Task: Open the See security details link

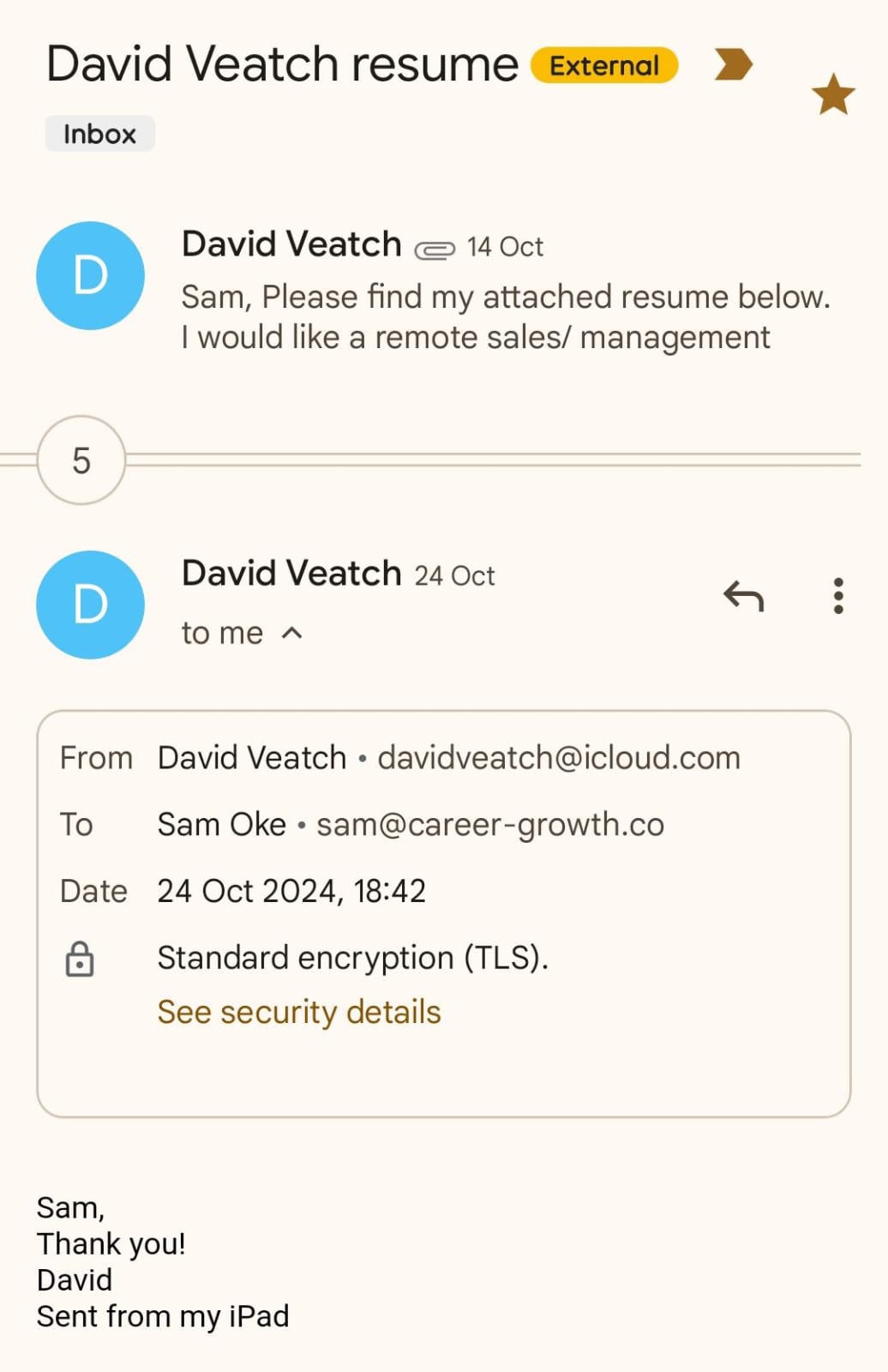Action: [299, 1013]
